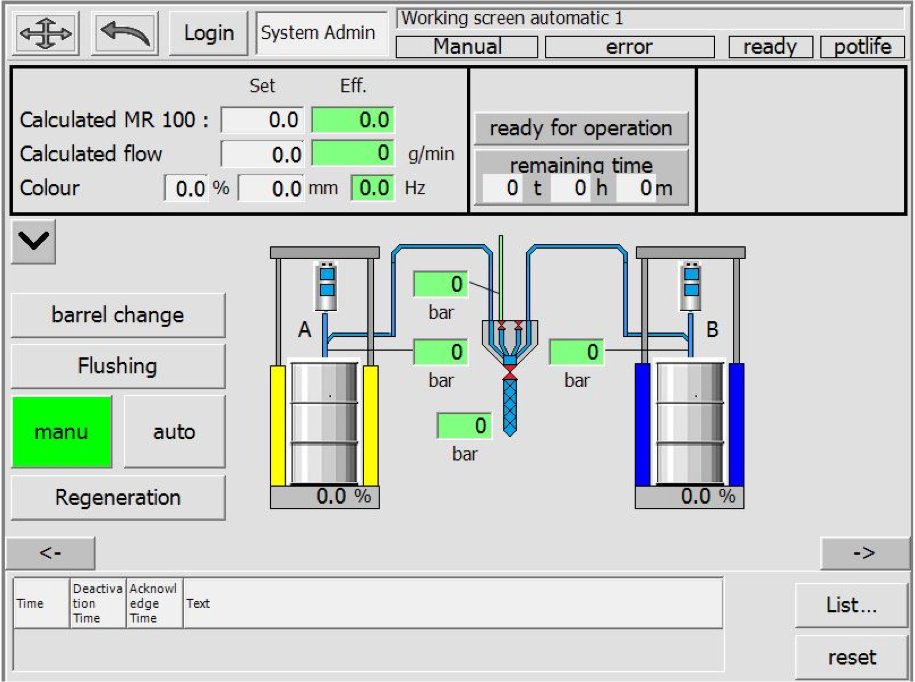This screenshot has height=682, width=915.
Task: Go to next screen with -> button
Action: 864,552
